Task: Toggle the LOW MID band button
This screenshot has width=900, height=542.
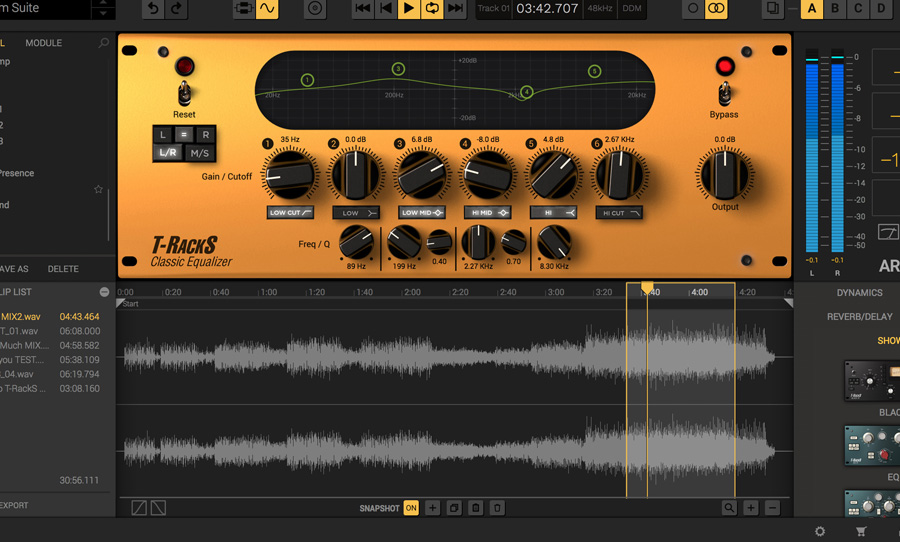Action: point(422,213)
